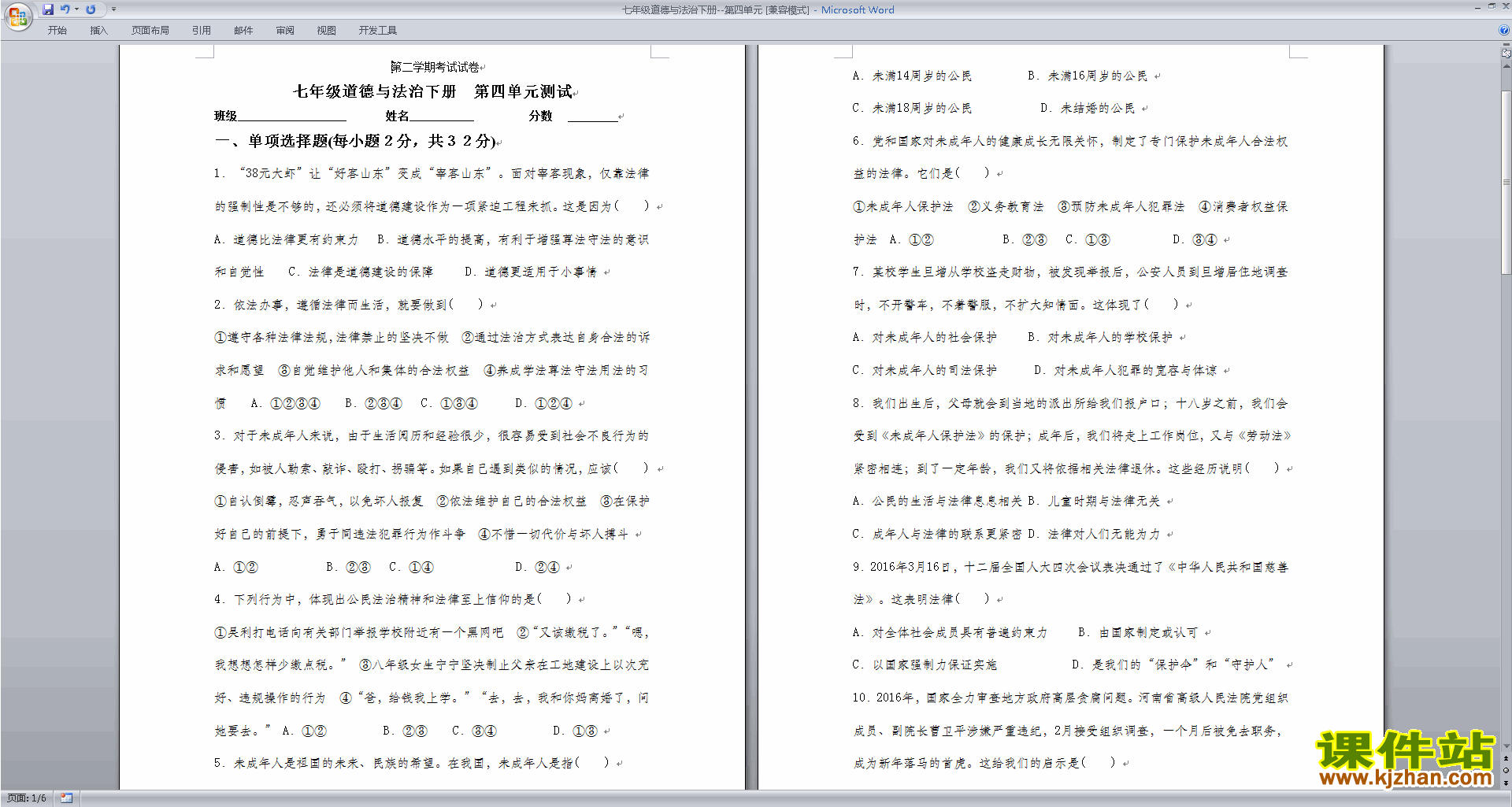This screenshot has height=807, width=1512.
Task: Open the 开始 ribbon tab
Action: [x=57, y=31]
